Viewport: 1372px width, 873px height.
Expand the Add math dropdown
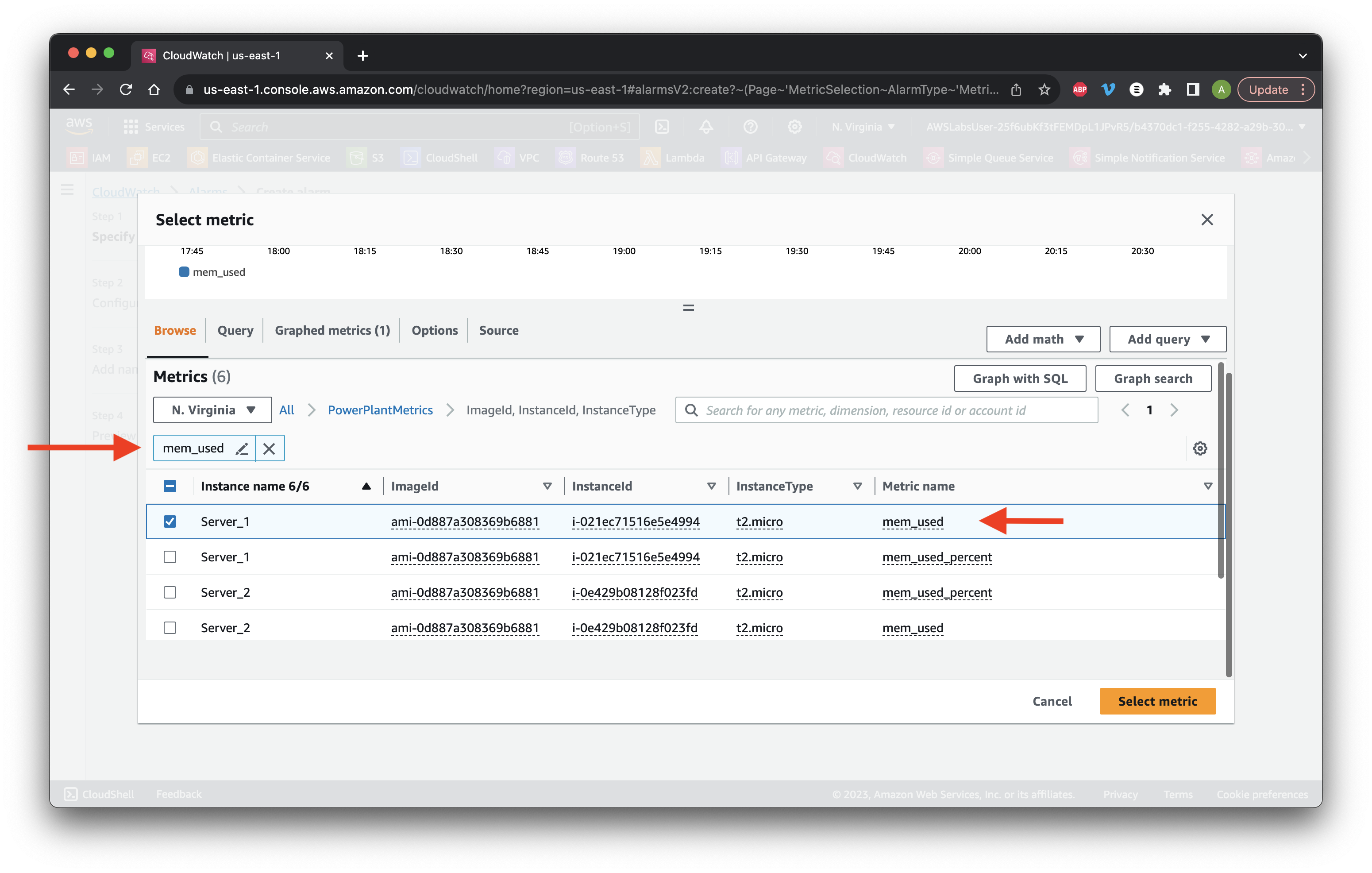(x=1043, y=339)
